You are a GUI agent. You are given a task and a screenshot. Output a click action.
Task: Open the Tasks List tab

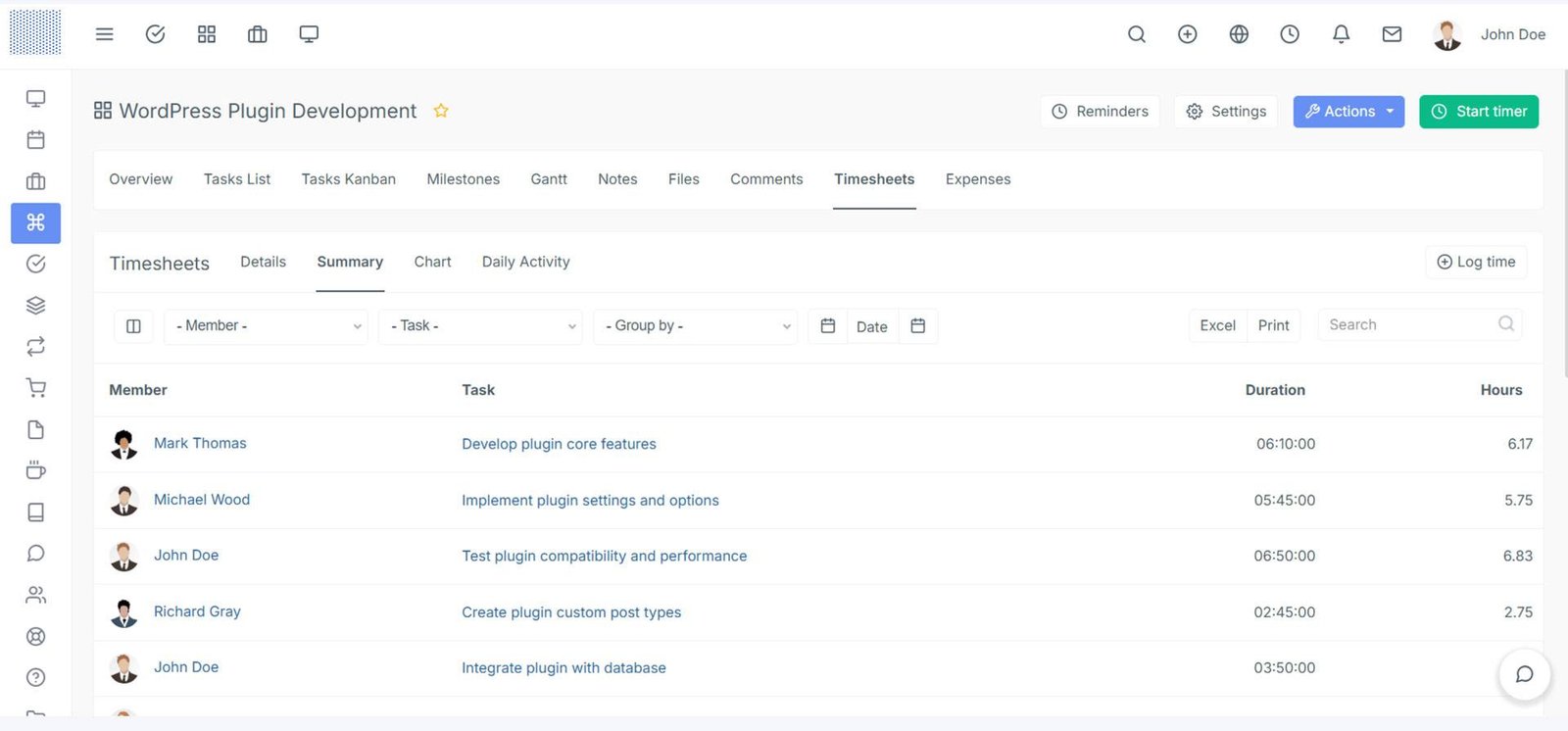pos(237,179)
